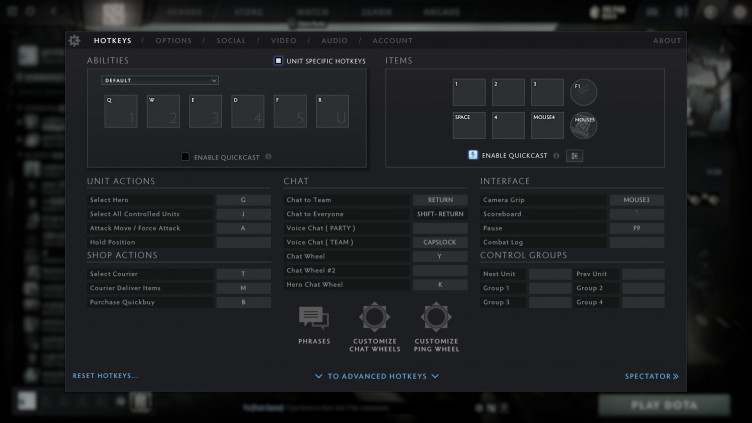This screenshot has height=423, width=752.
Task: Toggle Unit Specific Hotkeys checkbox
Action: click(279, 61)
